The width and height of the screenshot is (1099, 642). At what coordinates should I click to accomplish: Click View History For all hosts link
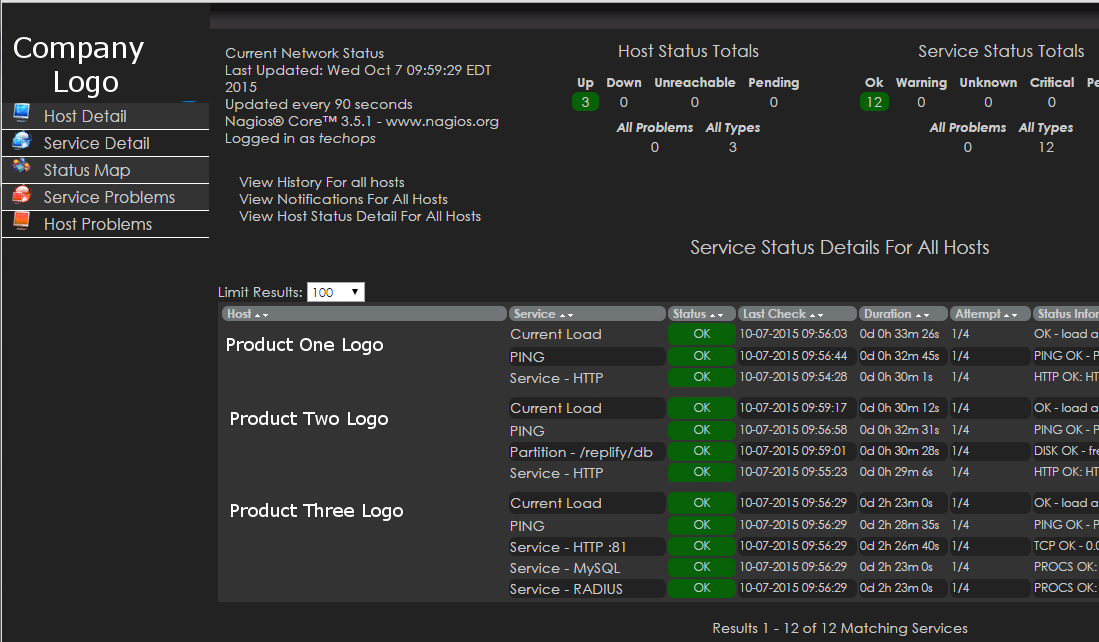(321, 182)
